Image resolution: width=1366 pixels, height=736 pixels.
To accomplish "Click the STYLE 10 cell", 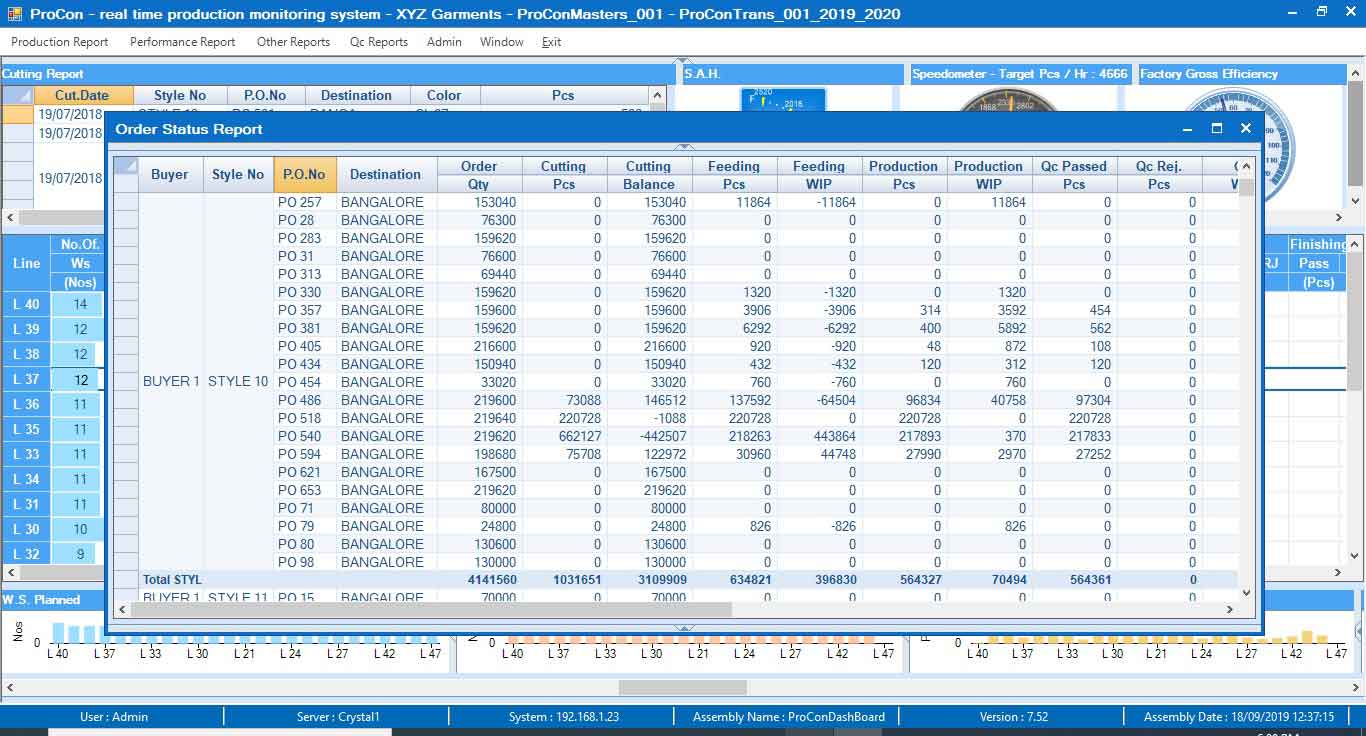I will pos(238,381).
